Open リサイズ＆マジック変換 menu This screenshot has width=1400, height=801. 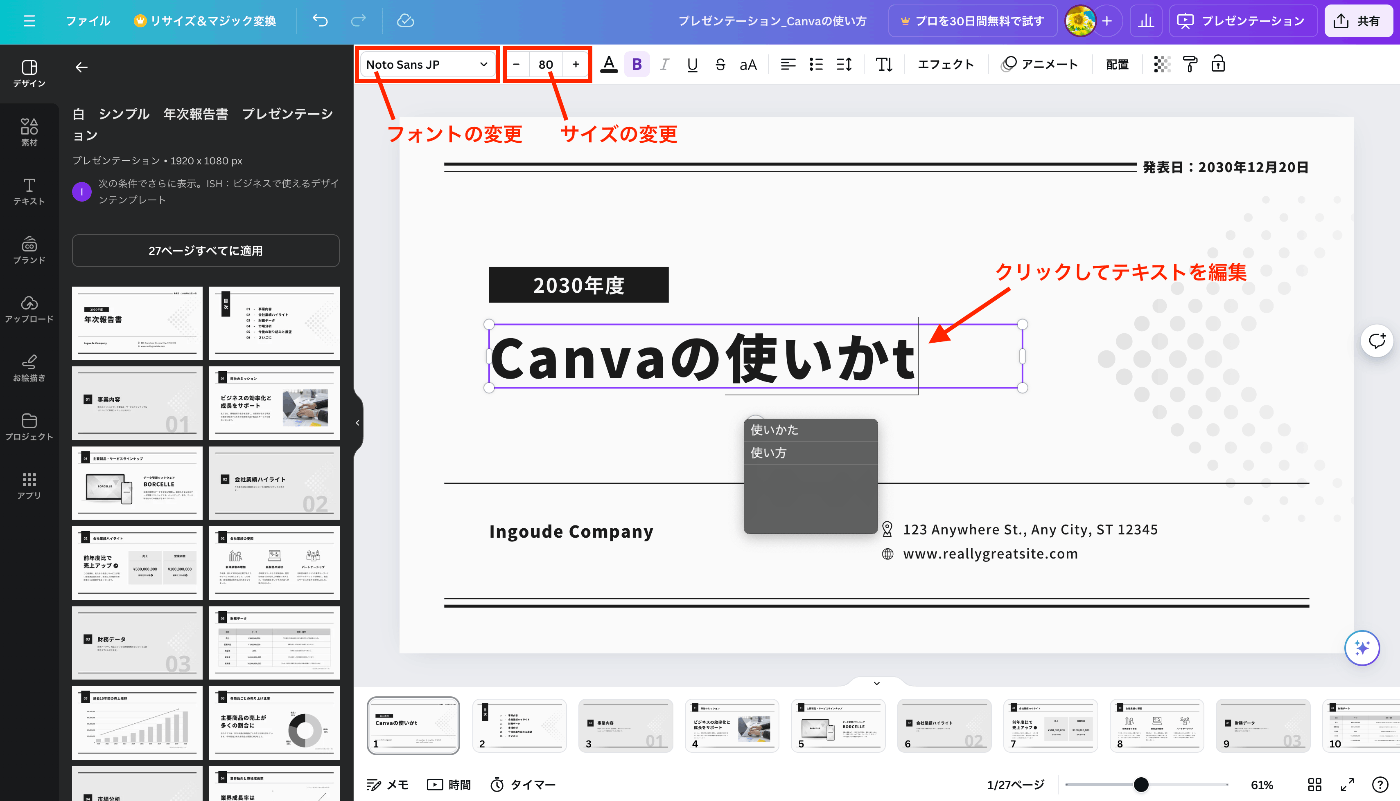[205, 20]
